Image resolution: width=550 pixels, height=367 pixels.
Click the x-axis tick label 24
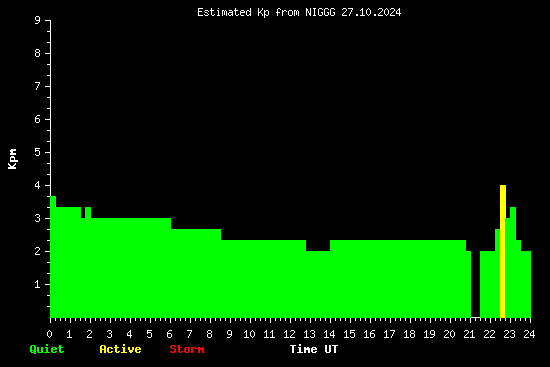click(529, 334)
